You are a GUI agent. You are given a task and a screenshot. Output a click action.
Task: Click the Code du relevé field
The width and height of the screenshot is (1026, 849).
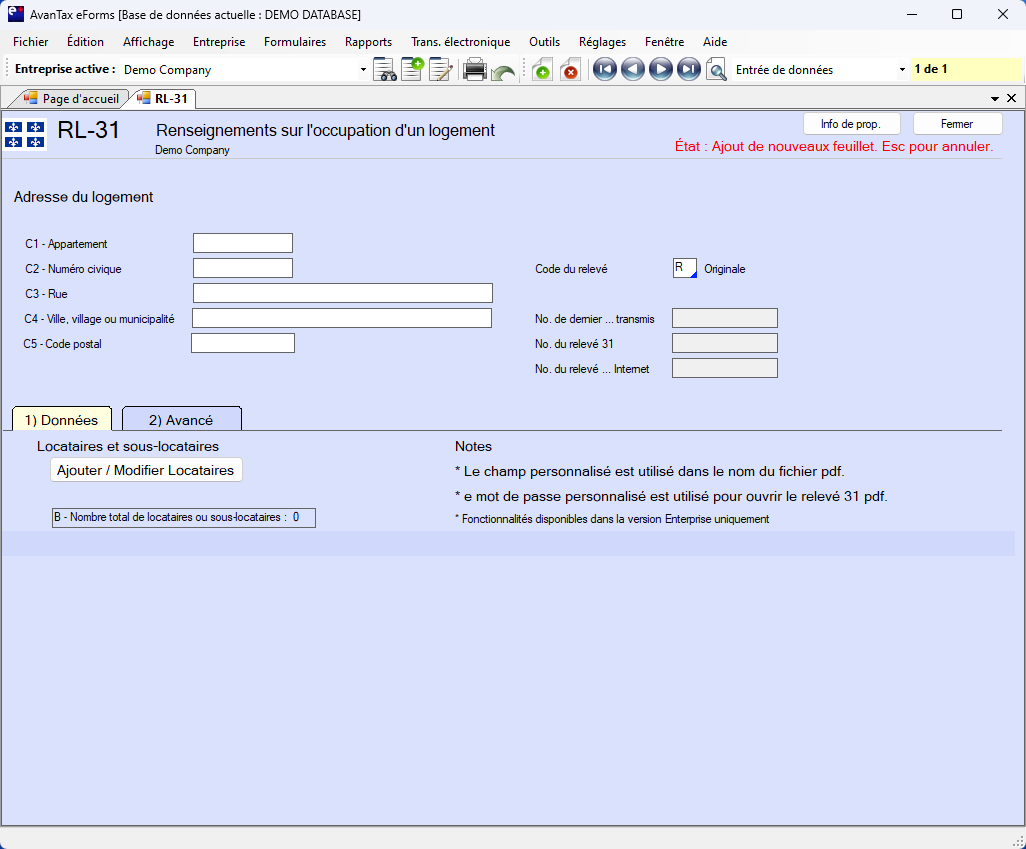(x=684, y=268)
